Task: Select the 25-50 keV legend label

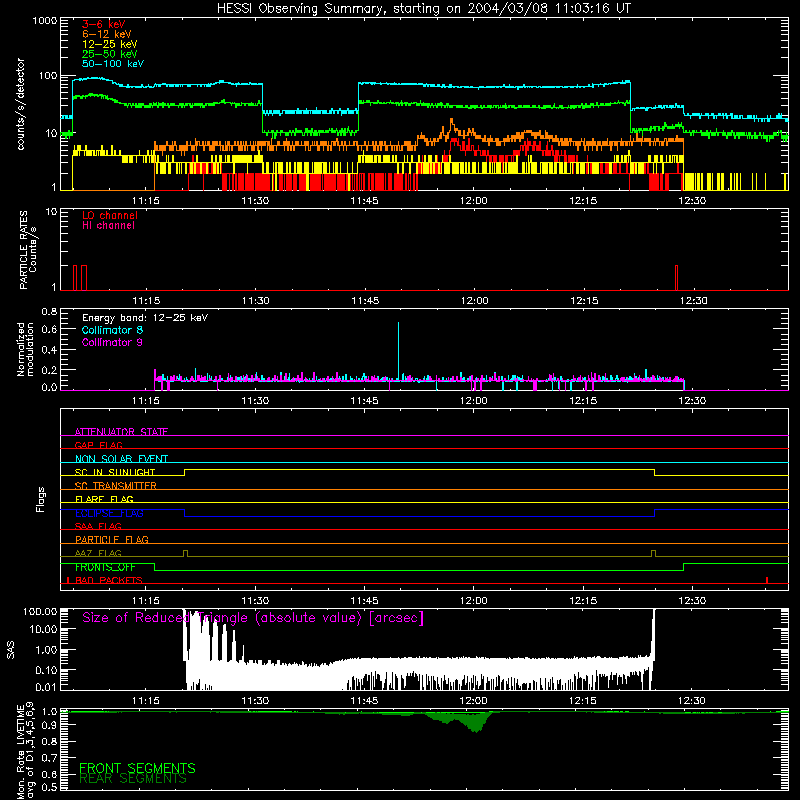Action: point(109,54)
